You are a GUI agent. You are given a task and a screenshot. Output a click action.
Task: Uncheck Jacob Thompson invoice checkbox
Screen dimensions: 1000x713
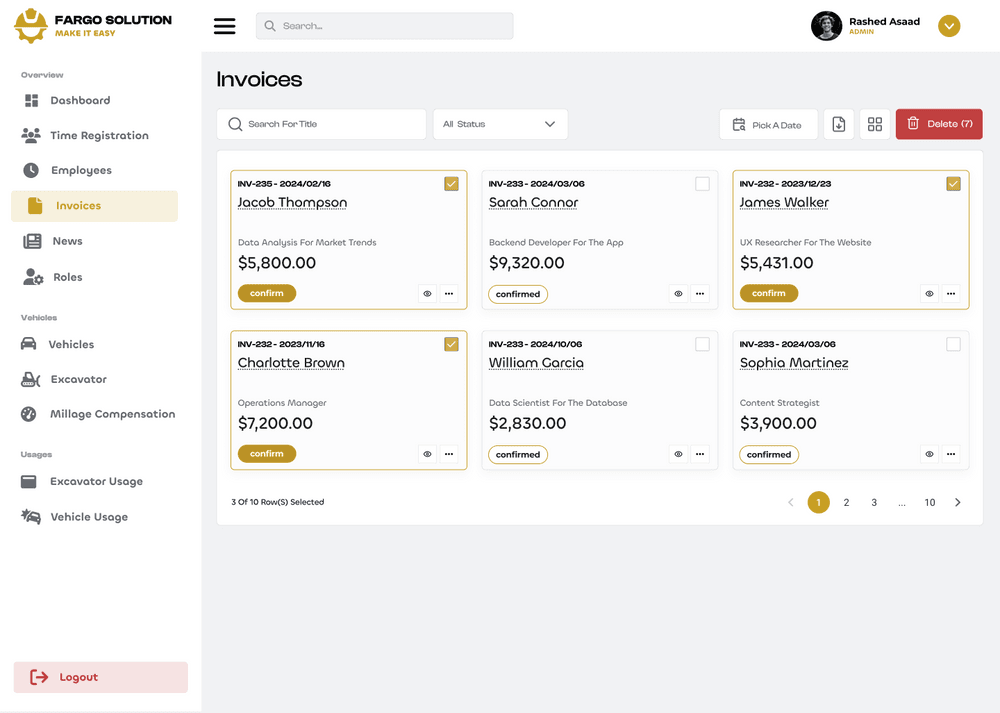click(451, 184)
